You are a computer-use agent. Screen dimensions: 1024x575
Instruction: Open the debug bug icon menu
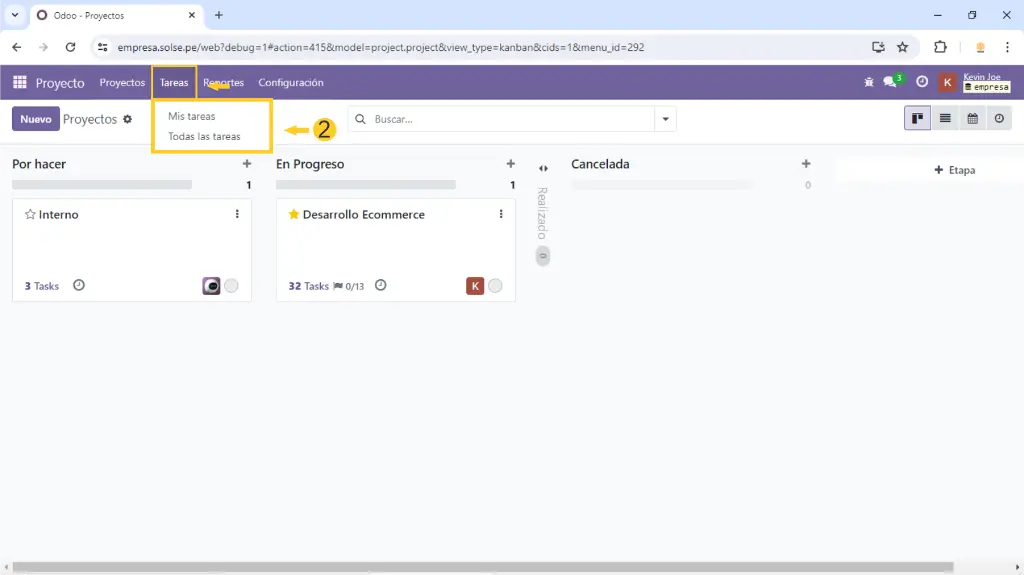[868, 83]
